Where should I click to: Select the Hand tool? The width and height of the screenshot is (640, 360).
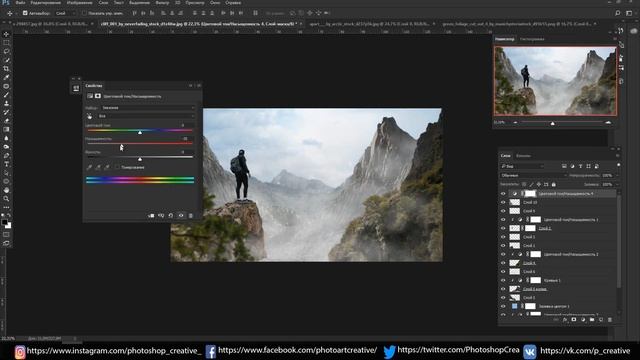(6, 190)
